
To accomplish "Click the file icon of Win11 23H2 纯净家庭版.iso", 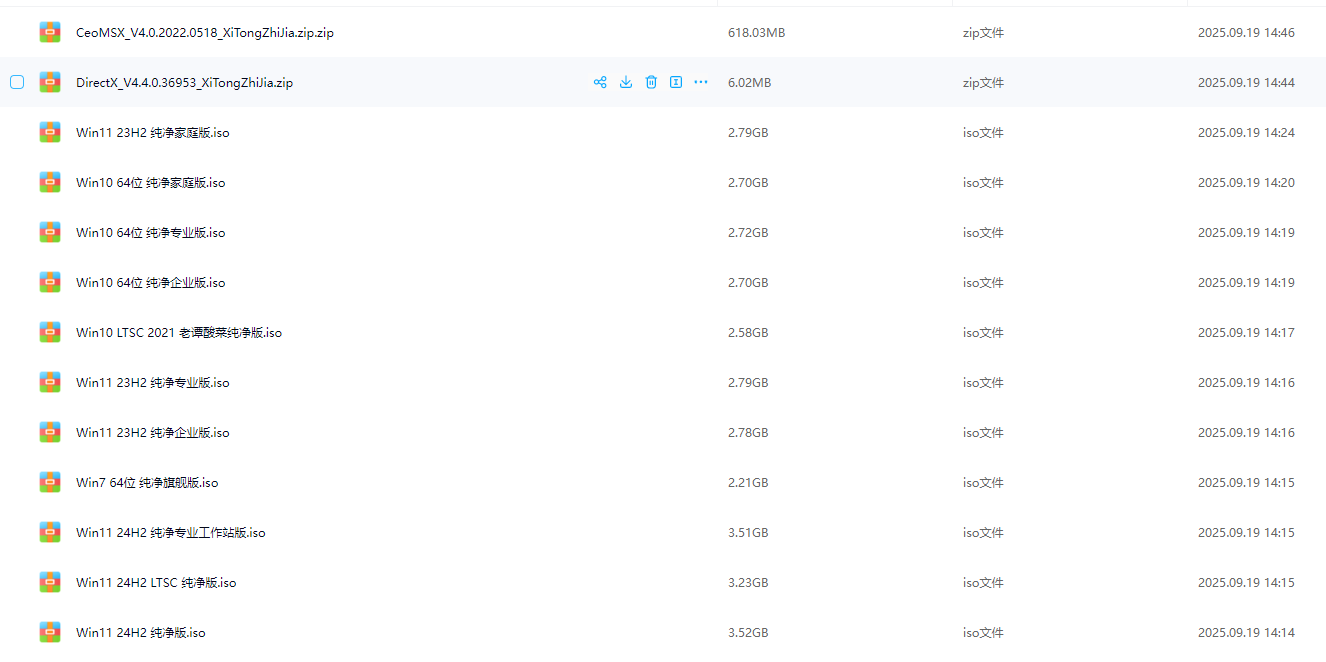I will [x=50, y=132].
